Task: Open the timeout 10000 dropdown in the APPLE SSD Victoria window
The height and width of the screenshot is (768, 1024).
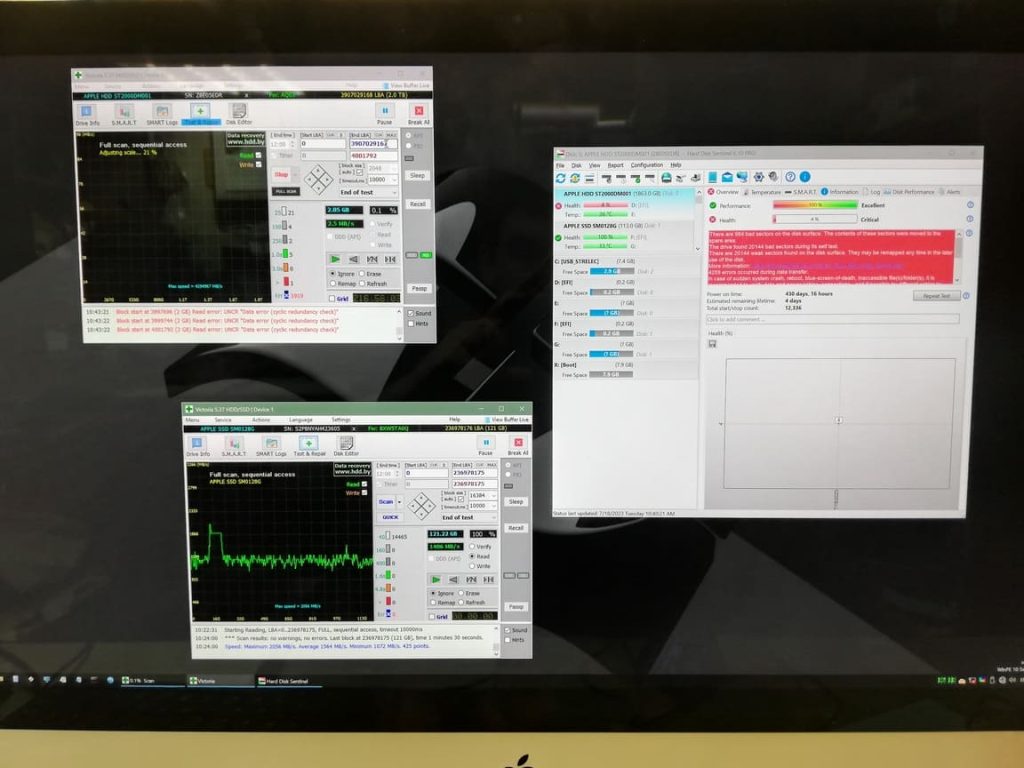Action: (483, 505)
